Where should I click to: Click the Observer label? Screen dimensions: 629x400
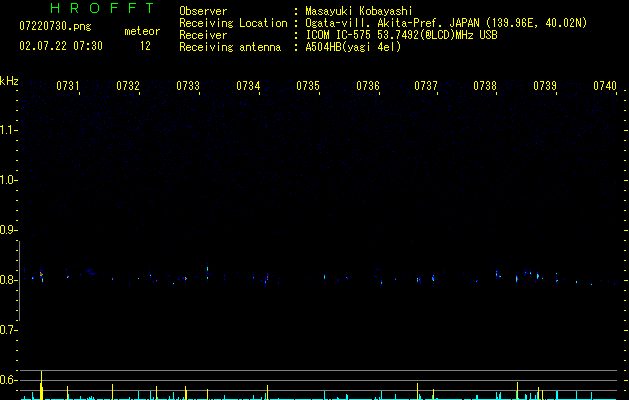203,11
